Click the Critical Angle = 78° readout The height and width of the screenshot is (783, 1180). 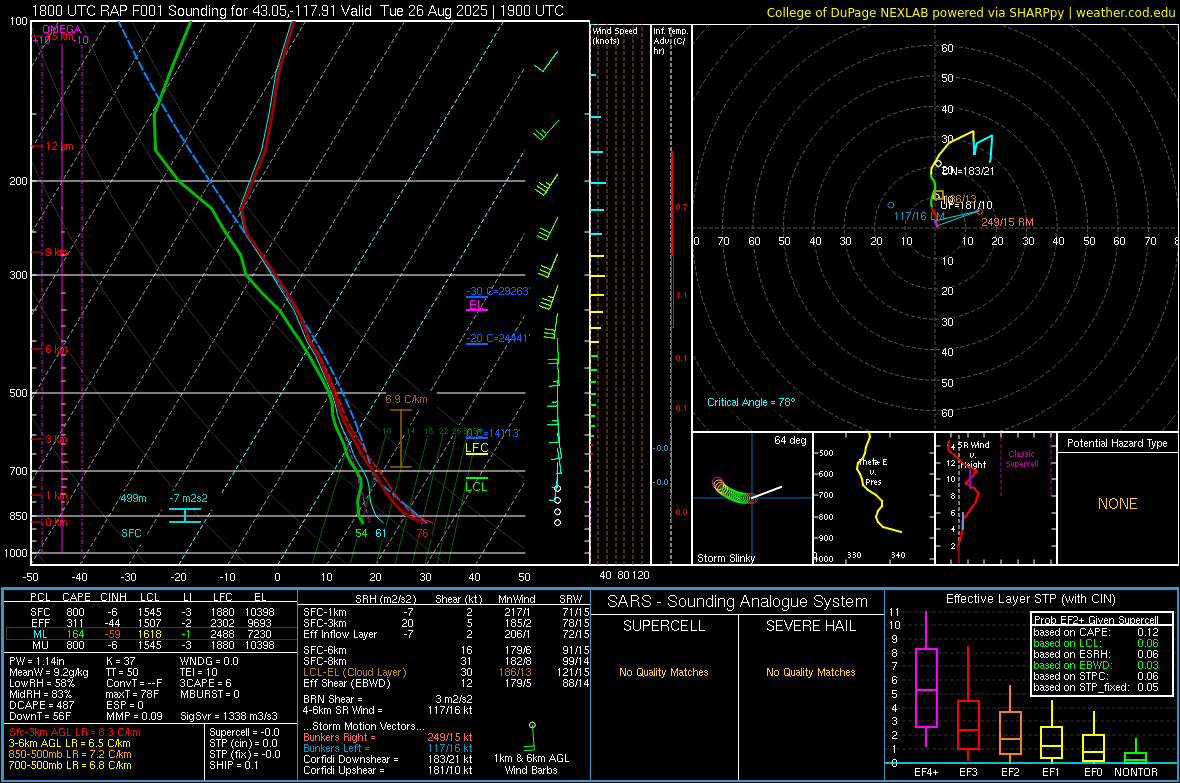click(x=751, y=402)
